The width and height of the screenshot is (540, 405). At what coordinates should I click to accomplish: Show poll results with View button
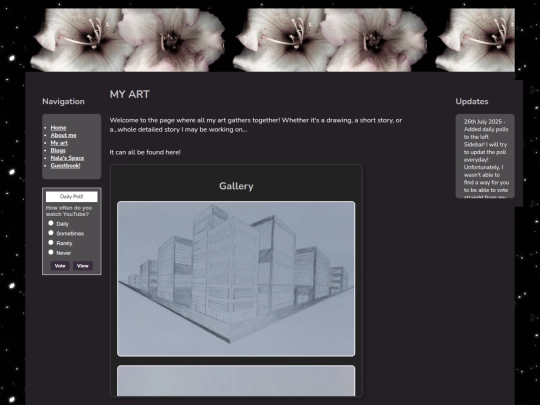[x=83, y=266]
